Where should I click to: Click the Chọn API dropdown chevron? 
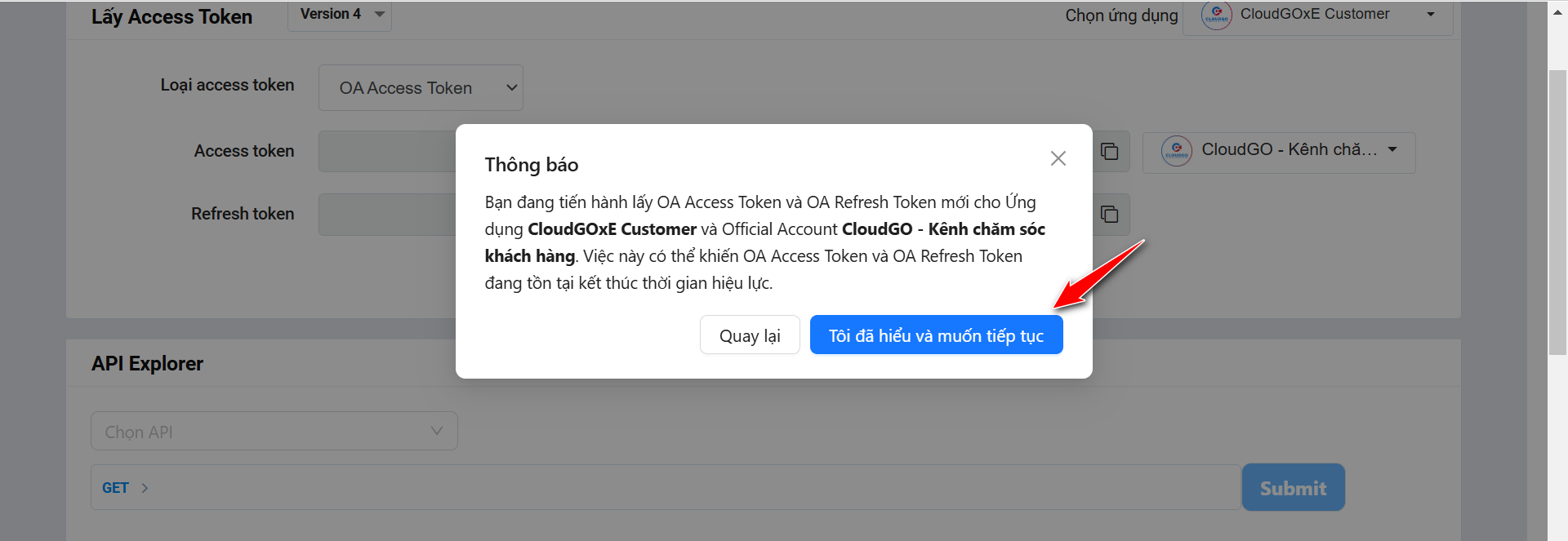point(436,431)
